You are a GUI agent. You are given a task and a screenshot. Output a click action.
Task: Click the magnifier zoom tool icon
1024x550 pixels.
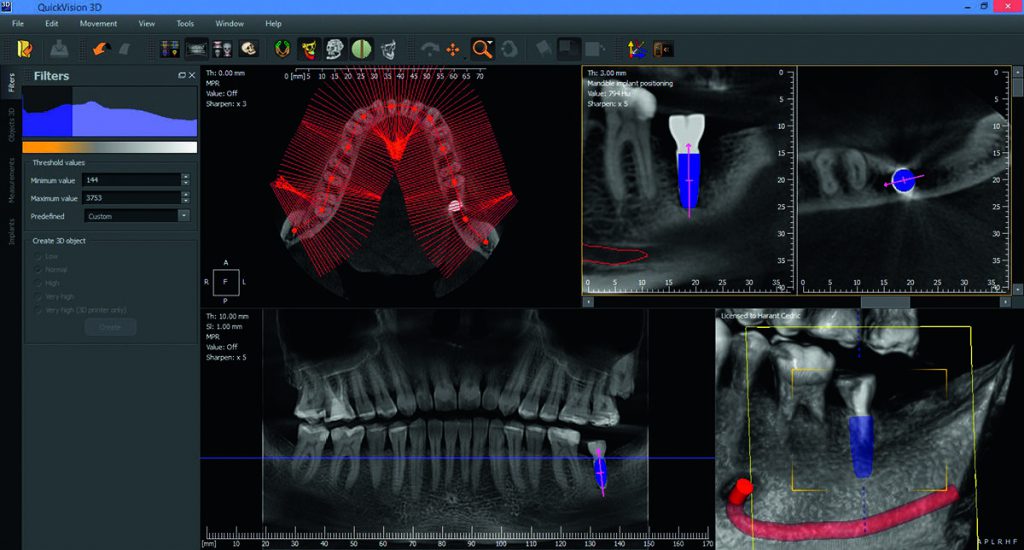click(x=482, y=48)
